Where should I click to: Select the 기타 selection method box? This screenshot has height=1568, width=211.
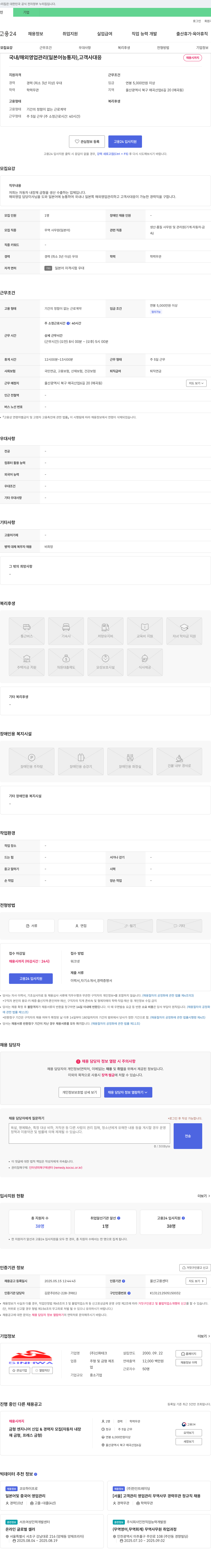pyautogui.click(x=179, y=926)
